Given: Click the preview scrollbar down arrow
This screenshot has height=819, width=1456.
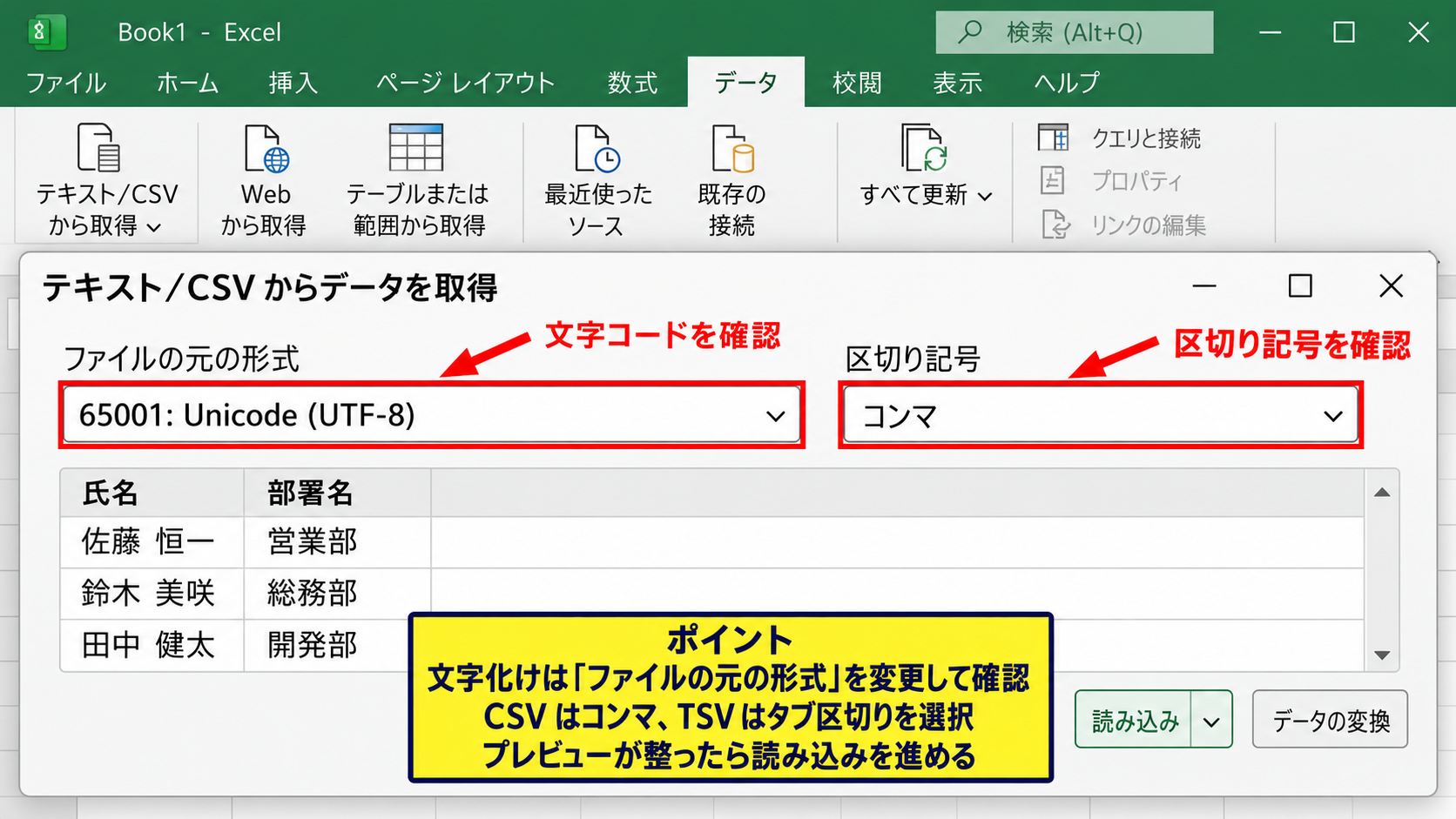Looking at the screenshot, I should tap(1382, 655).
